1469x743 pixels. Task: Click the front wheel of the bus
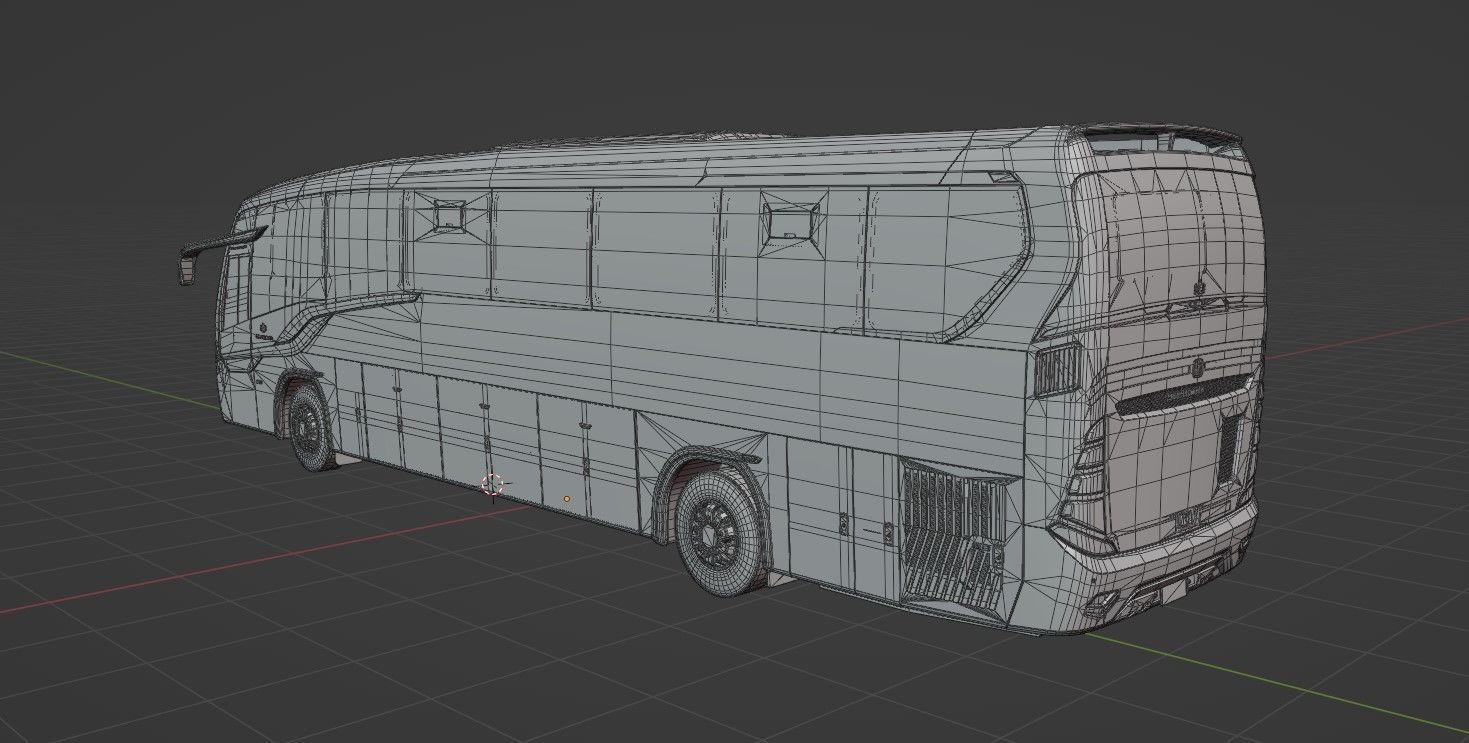(313, 426)
